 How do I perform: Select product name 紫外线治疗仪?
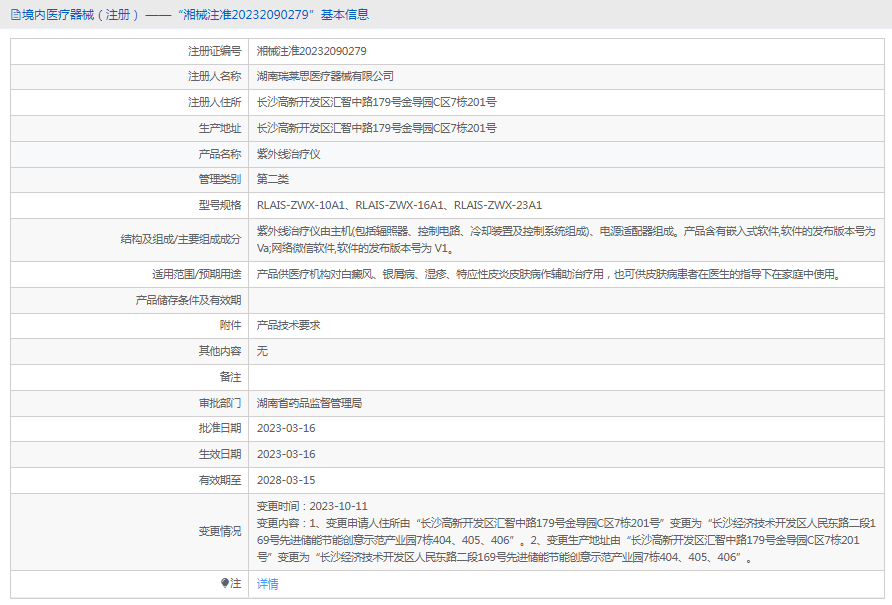click(x=288, y=154)
